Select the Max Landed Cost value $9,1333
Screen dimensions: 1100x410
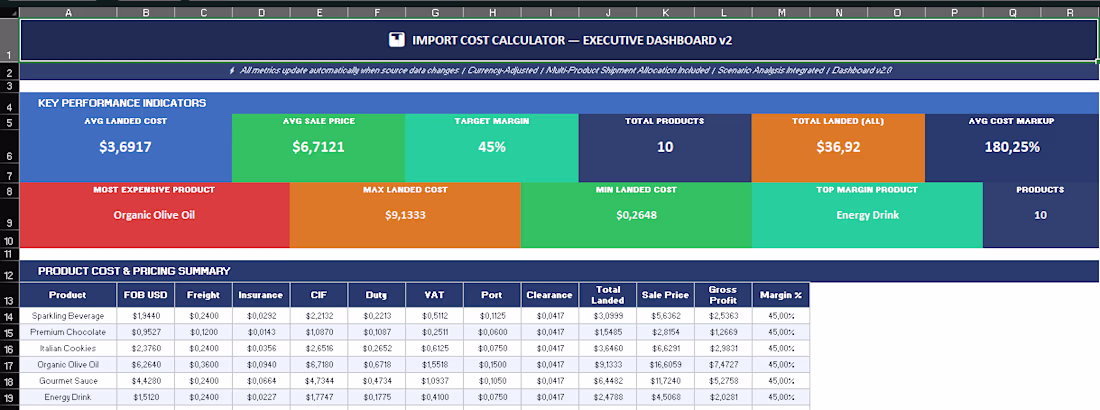pyautogui.click(x=405, y=215)
